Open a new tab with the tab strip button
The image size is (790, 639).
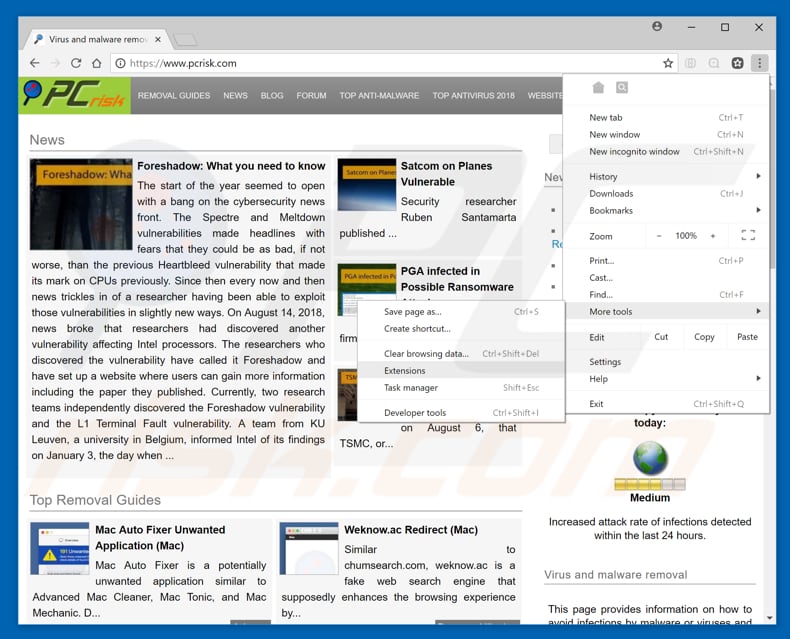pos(184,39)
